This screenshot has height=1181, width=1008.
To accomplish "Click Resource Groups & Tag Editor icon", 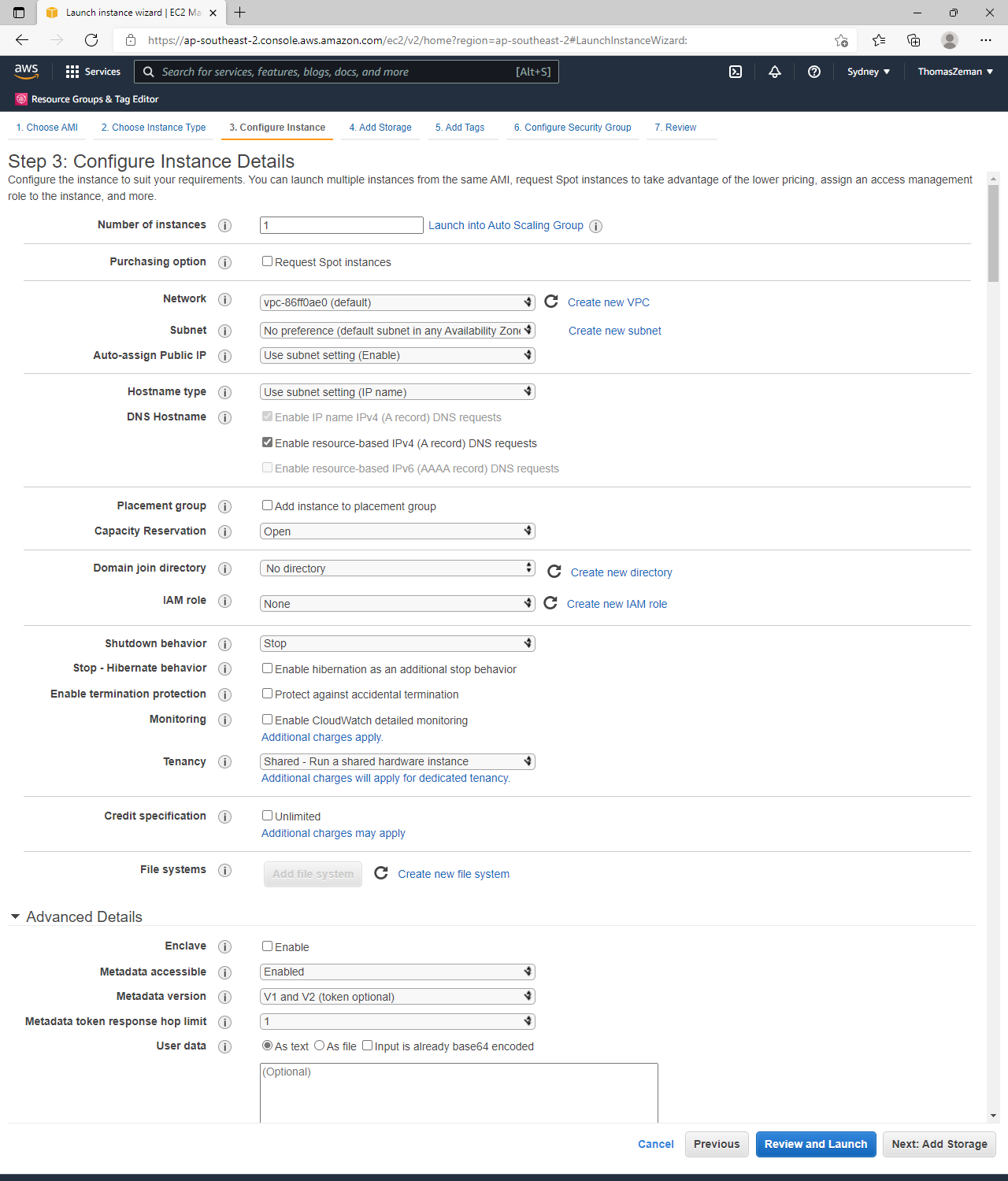I will [21, 99].
